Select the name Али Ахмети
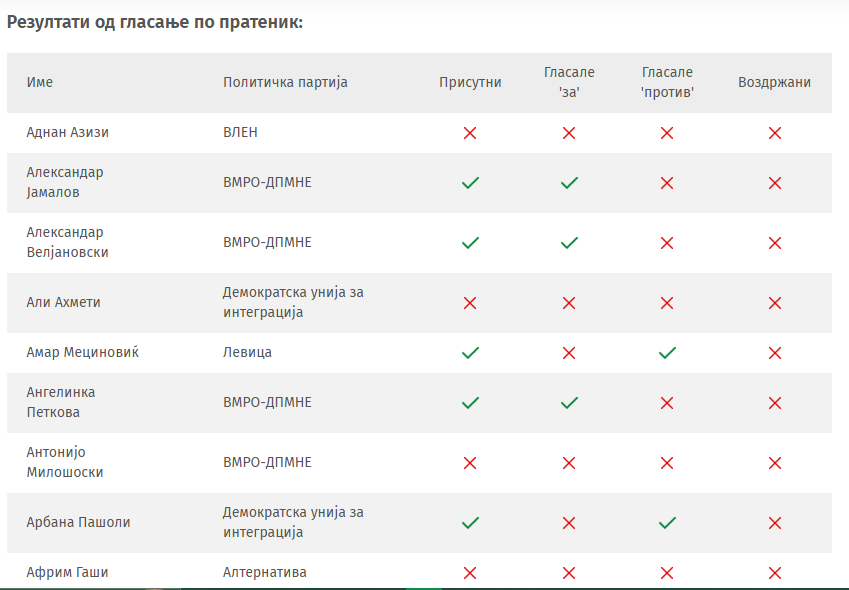Screen dimensions: 849x590 63,303
